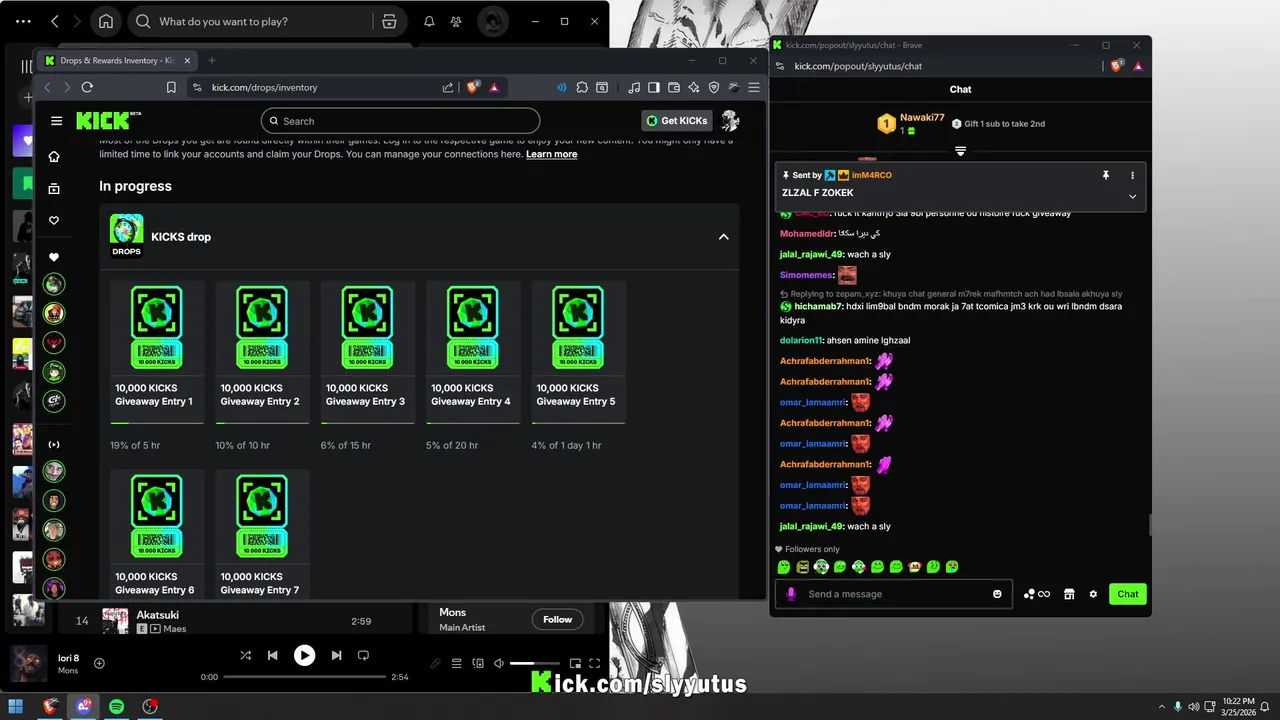The height and width of the screenshot is (720, 1280).
Task: Open the Kick shop icon in chat
Action: (x=1069, y=594)
